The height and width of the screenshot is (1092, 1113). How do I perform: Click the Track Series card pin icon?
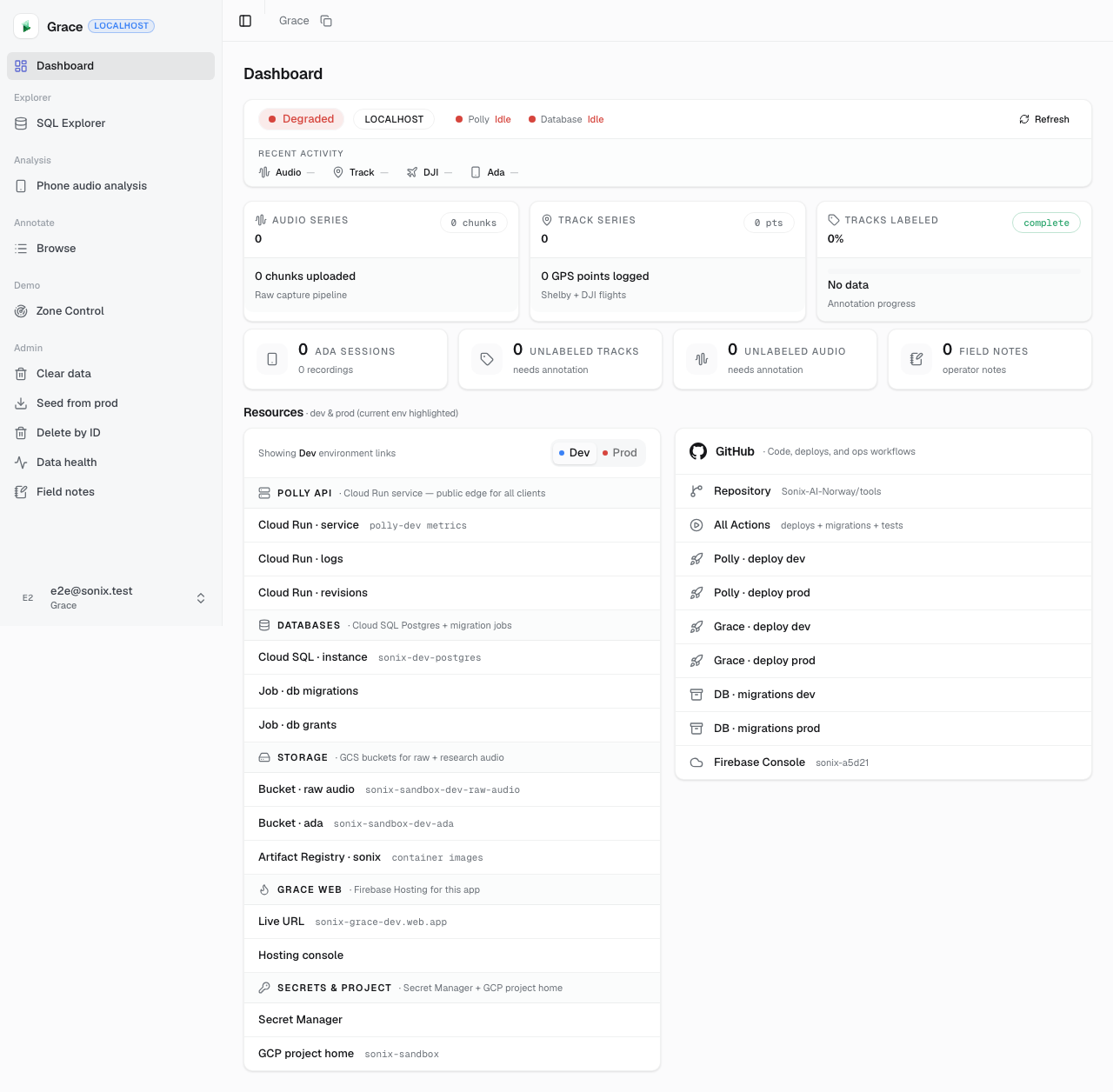(x=547, y=220)
